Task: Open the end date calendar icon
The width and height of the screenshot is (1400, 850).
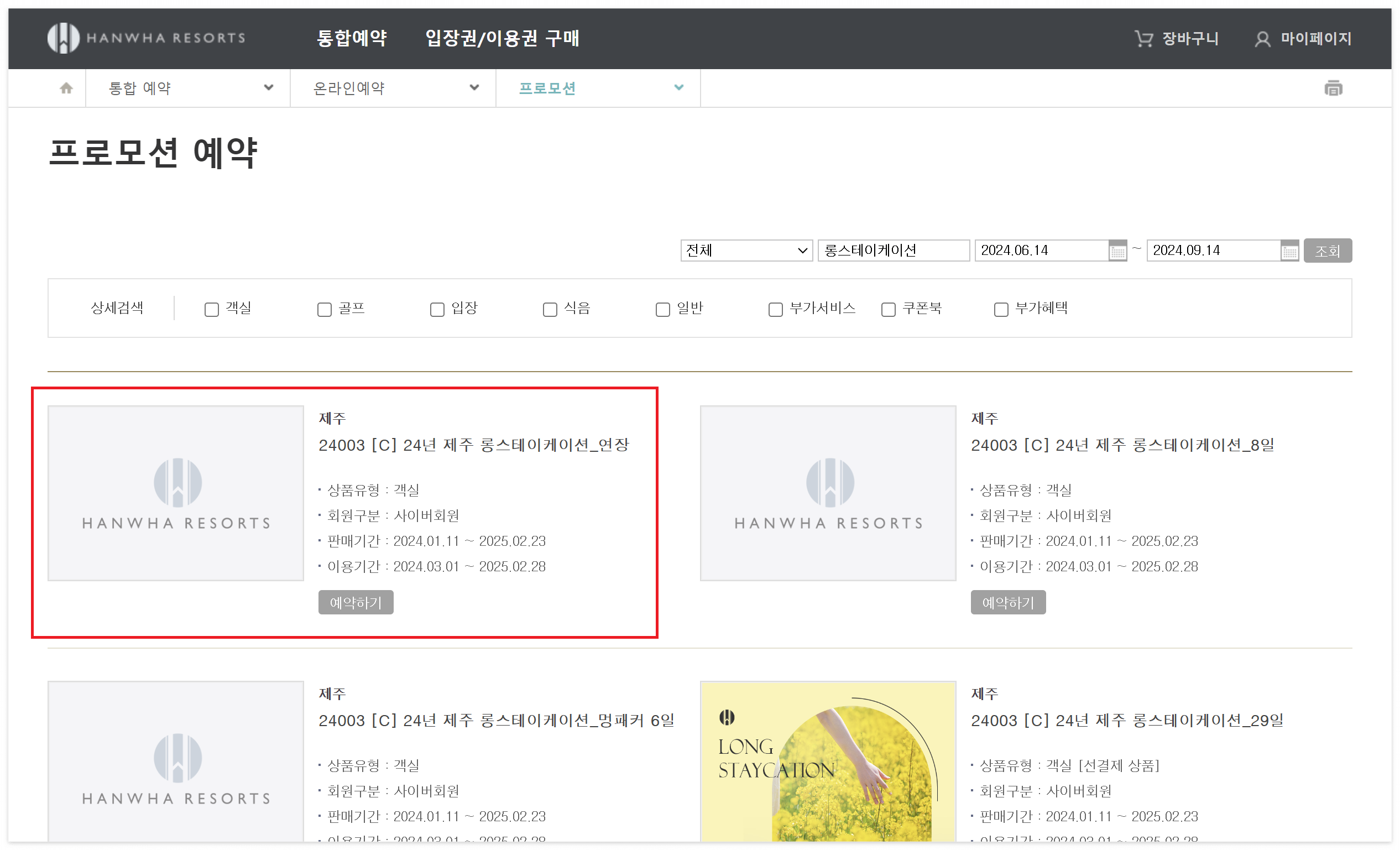Action: pyautogui.click(x=1289, y=251)
